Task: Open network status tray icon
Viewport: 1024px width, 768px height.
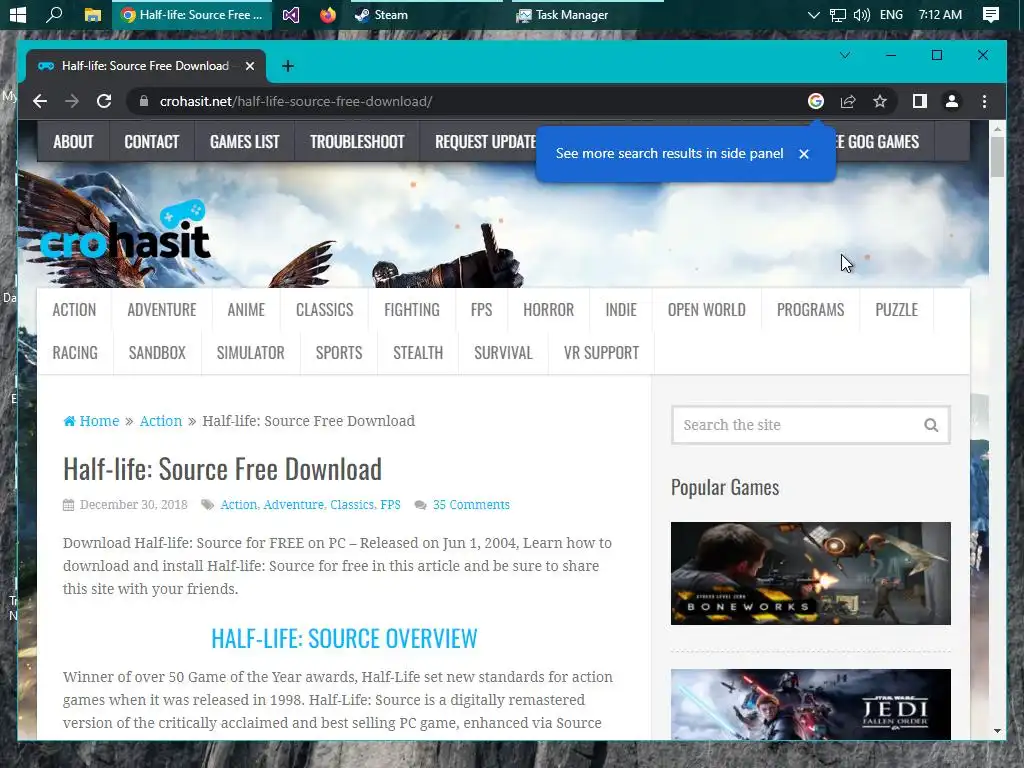Action: 838,14
